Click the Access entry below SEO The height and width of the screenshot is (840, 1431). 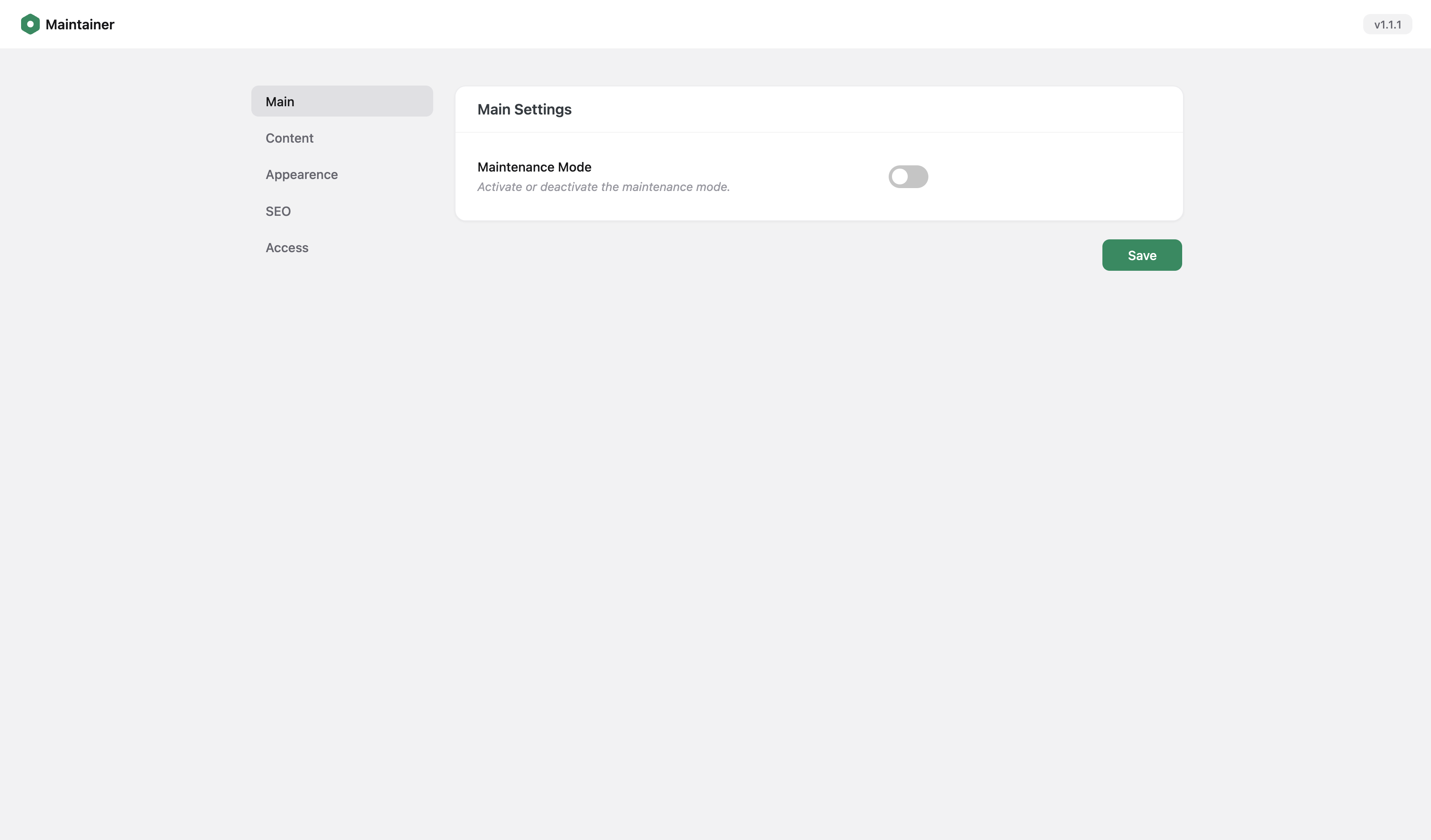point(287,248)
